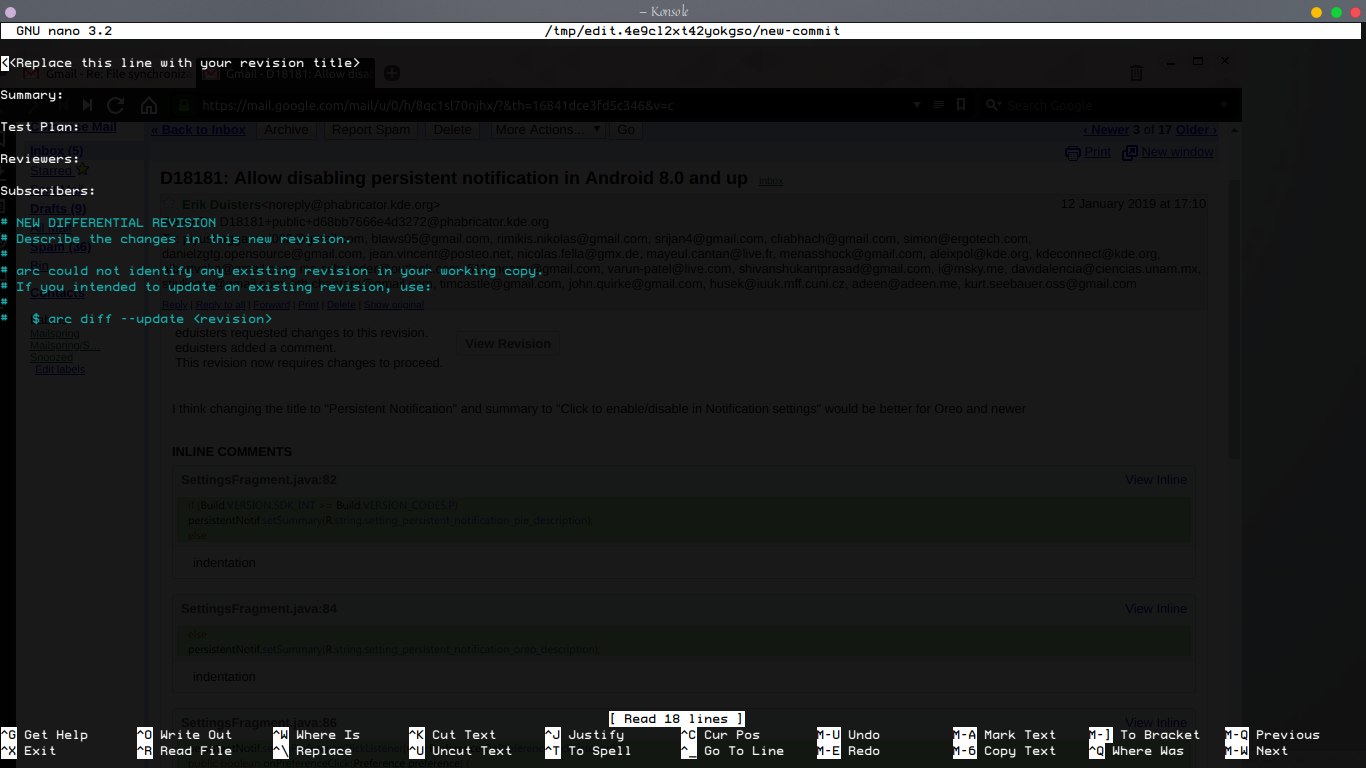Click the file path in nano title bar
The height and width of the screenshot is (768, 1366).
click(692, 31)
